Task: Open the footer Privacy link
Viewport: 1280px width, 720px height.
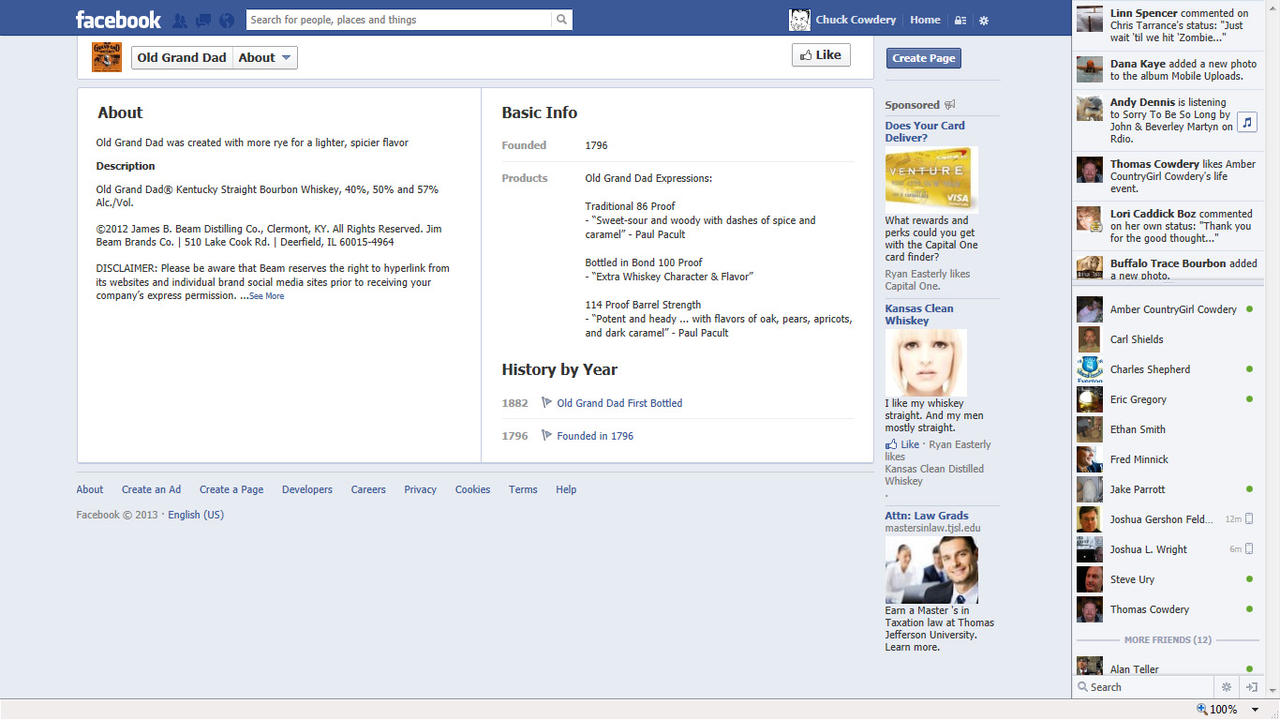Action: coord(420,490)
